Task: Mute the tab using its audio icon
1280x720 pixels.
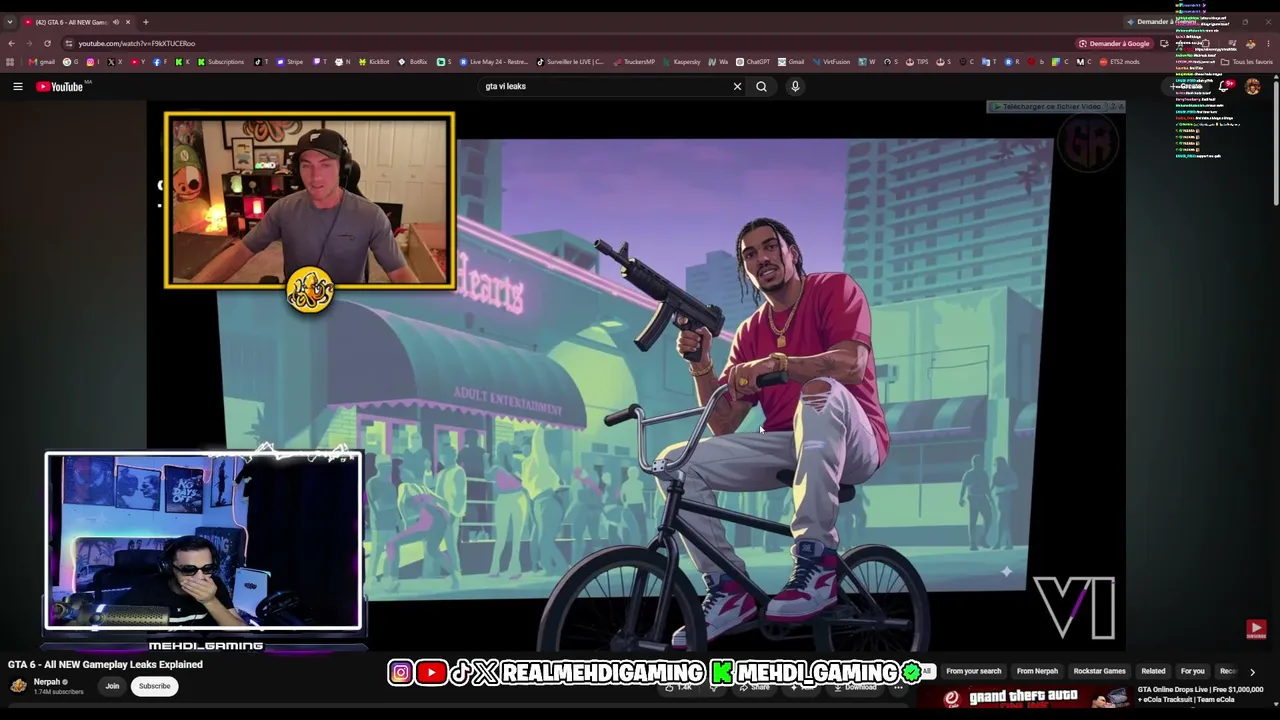Action: tap(116, 22)
